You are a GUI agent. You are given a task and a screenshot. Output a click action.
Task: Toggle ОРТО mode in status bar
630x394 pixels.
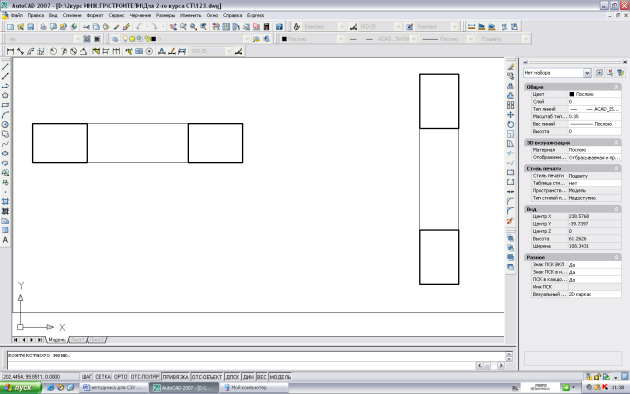point(121,377)
